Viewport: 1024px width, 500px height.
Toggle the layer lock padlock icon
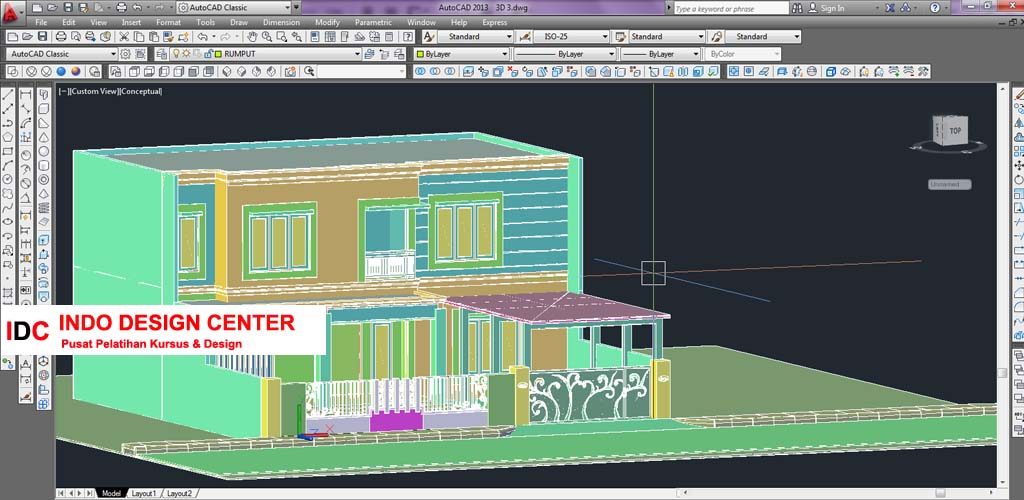[207, 54]
